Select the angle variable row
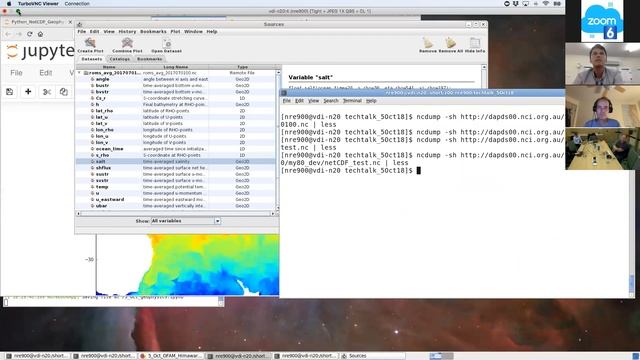This screenshot has height=360, width=640. [x=176, y=79]
